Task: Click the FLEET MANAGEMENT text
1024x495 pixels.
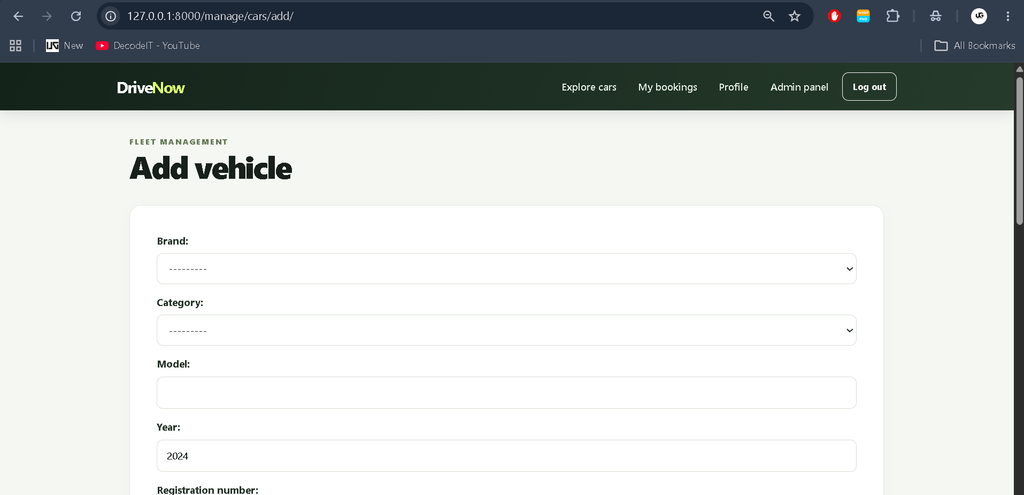Action: click(178, 142)
